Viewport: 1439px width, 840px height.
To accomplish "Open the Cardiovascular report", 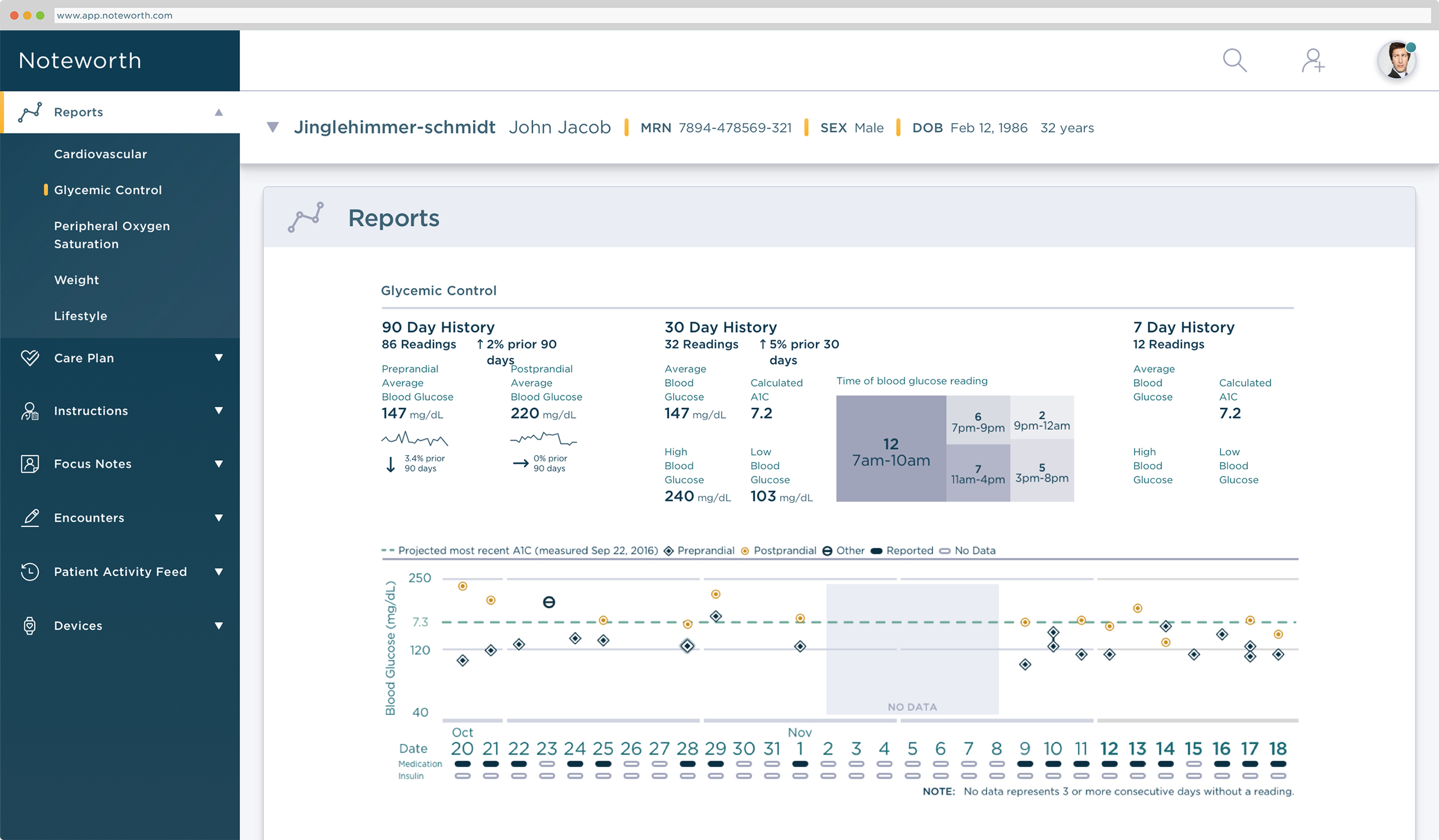I will (x=100, y=154).
